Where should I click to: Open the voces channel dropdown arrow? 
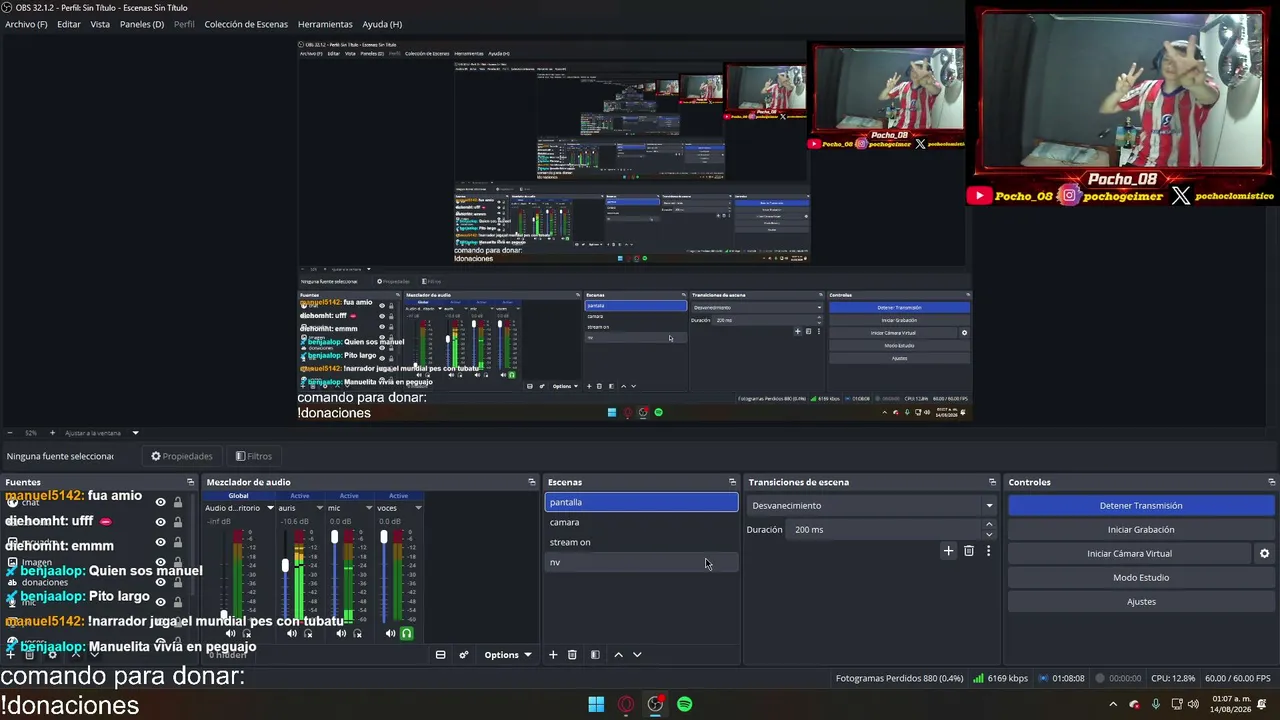418,508
